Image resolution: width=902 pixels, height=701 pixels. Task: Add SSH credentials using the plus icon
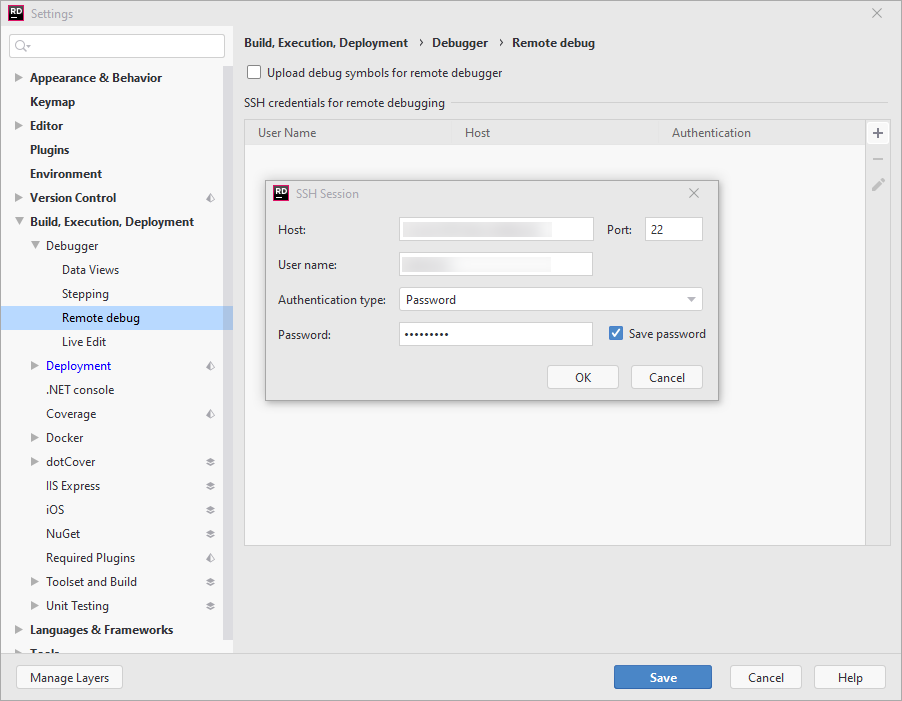[877, 132]
